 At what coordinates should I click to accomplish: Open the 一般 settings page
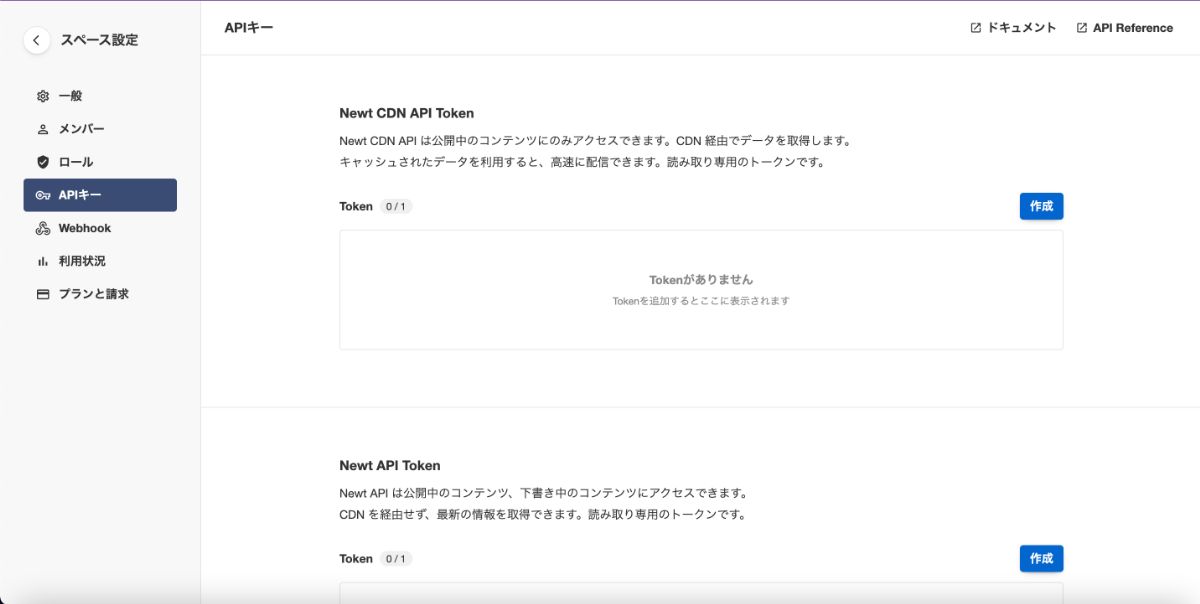click(100, 96)
